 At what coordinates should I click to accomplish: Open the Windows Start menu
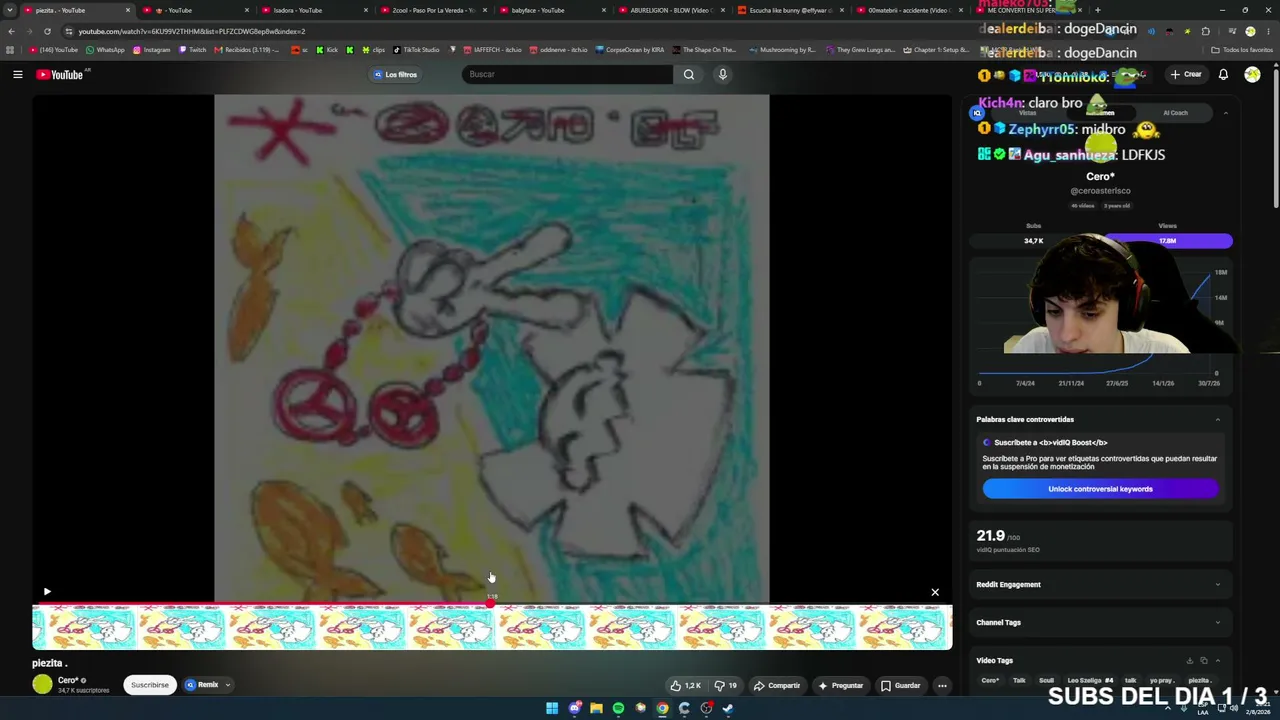click(x=552, y=708)
